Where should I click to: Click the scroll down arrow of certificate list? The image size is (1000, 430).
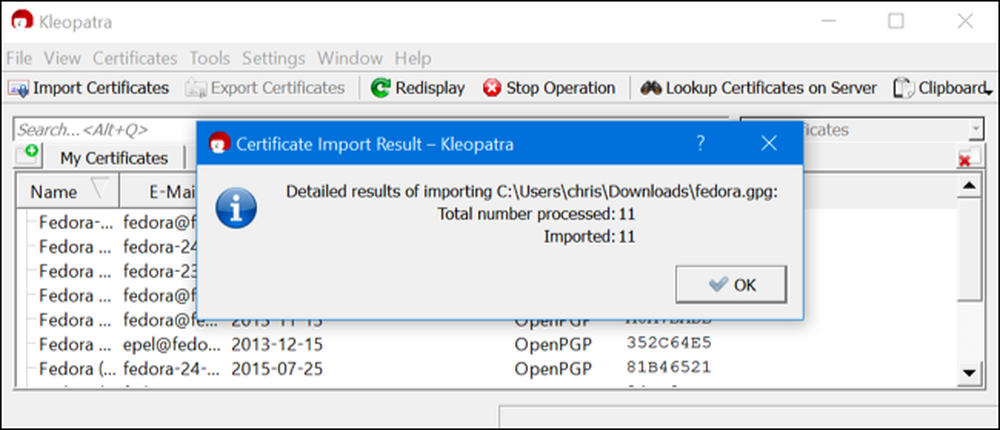(969, 373)
